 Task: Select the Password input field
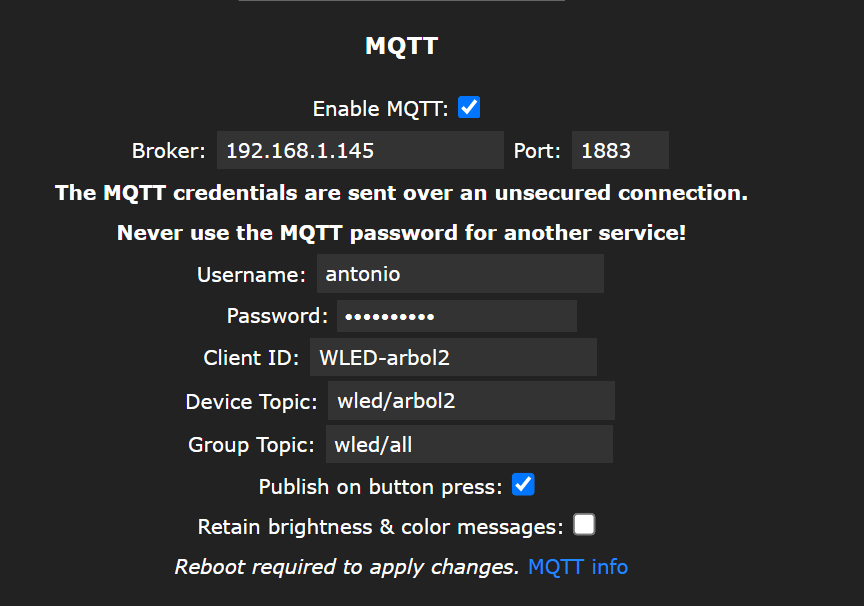click(x=457, y=316)
